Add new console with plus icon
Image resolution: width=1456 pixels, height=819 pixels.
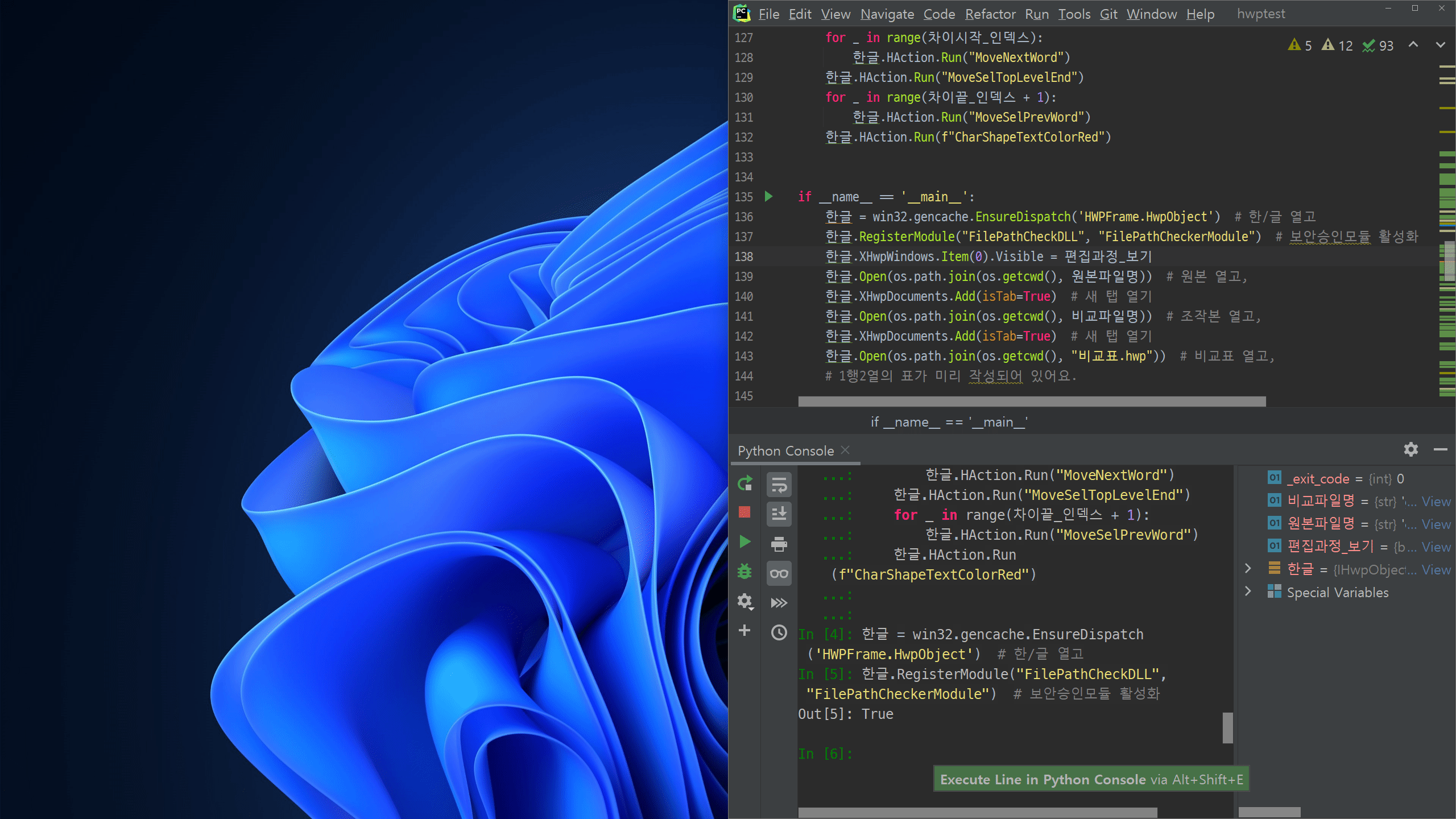click(744, 630)
